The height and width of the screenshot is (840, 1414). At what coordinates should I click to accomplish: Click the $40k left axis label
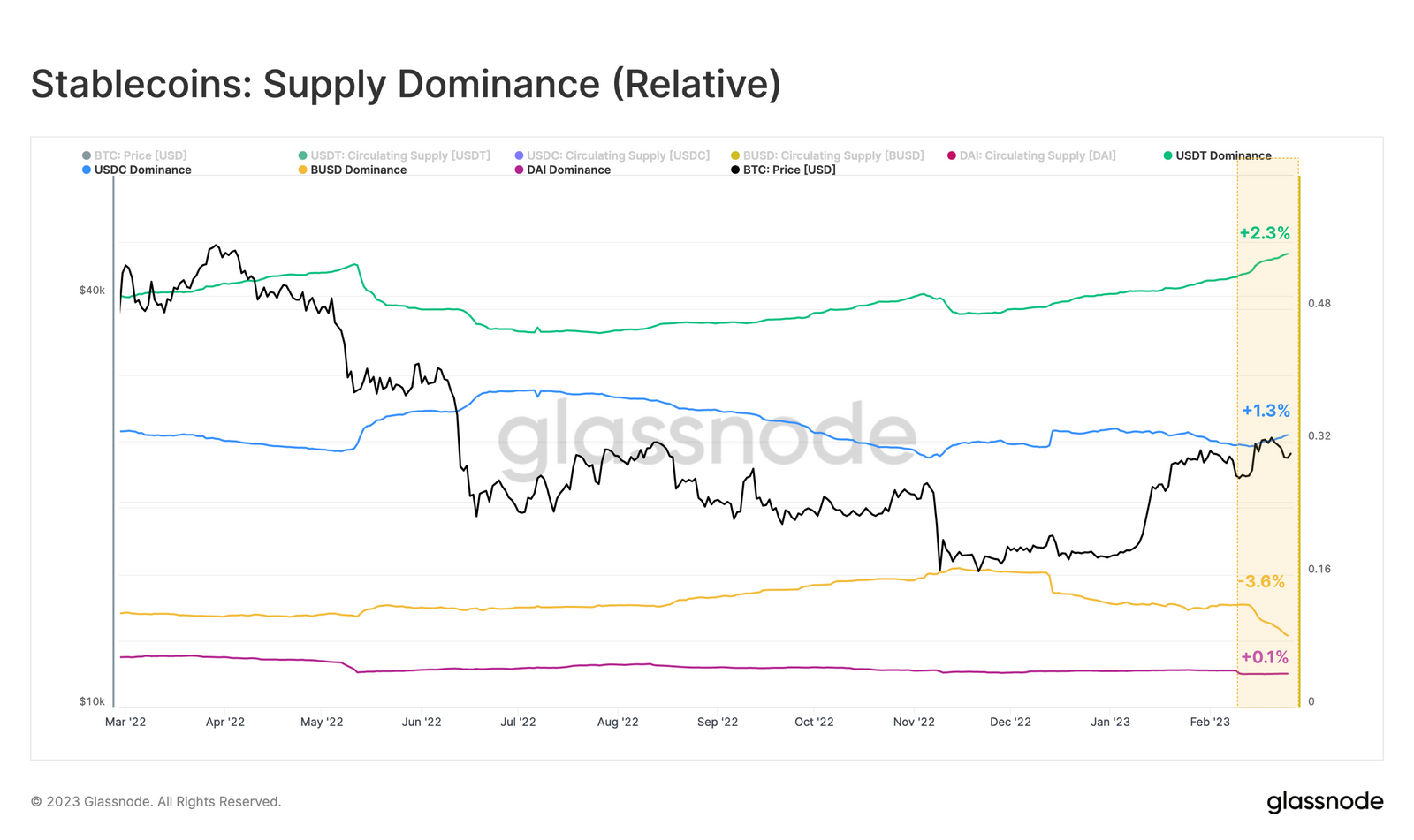click(x=92, y=290)
